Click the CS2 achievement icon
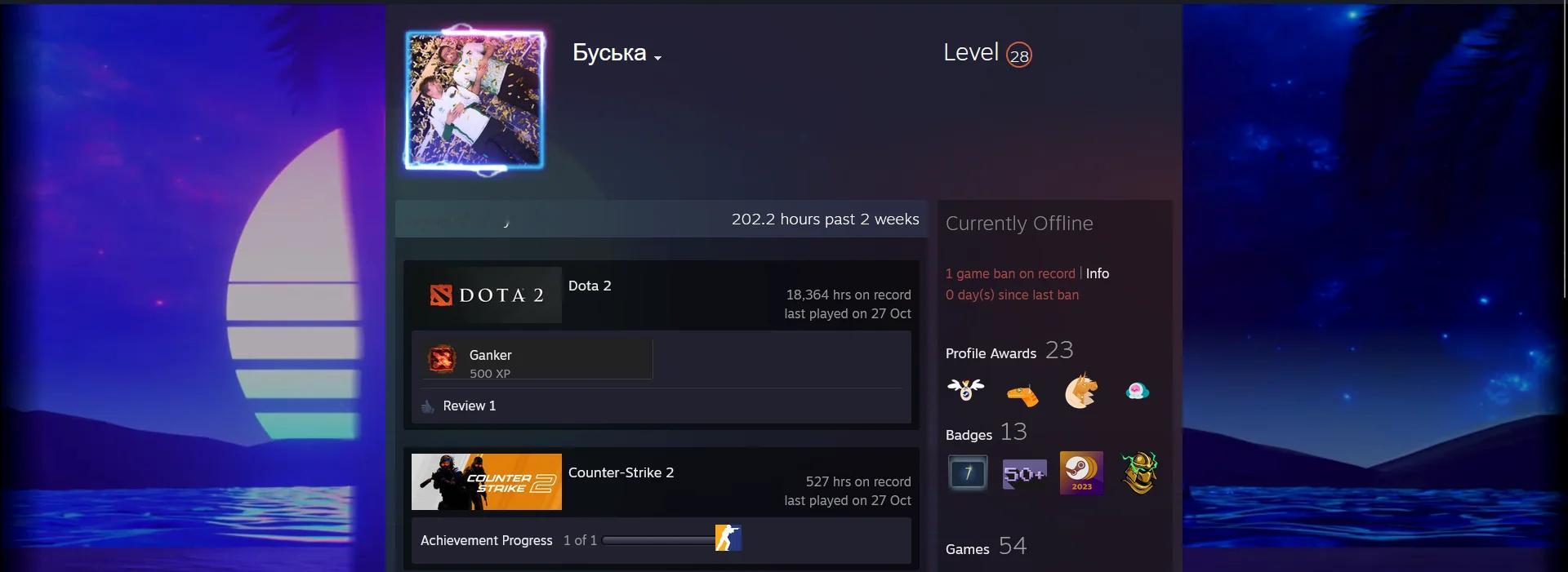1568x572 pixels. coord(728,538)
